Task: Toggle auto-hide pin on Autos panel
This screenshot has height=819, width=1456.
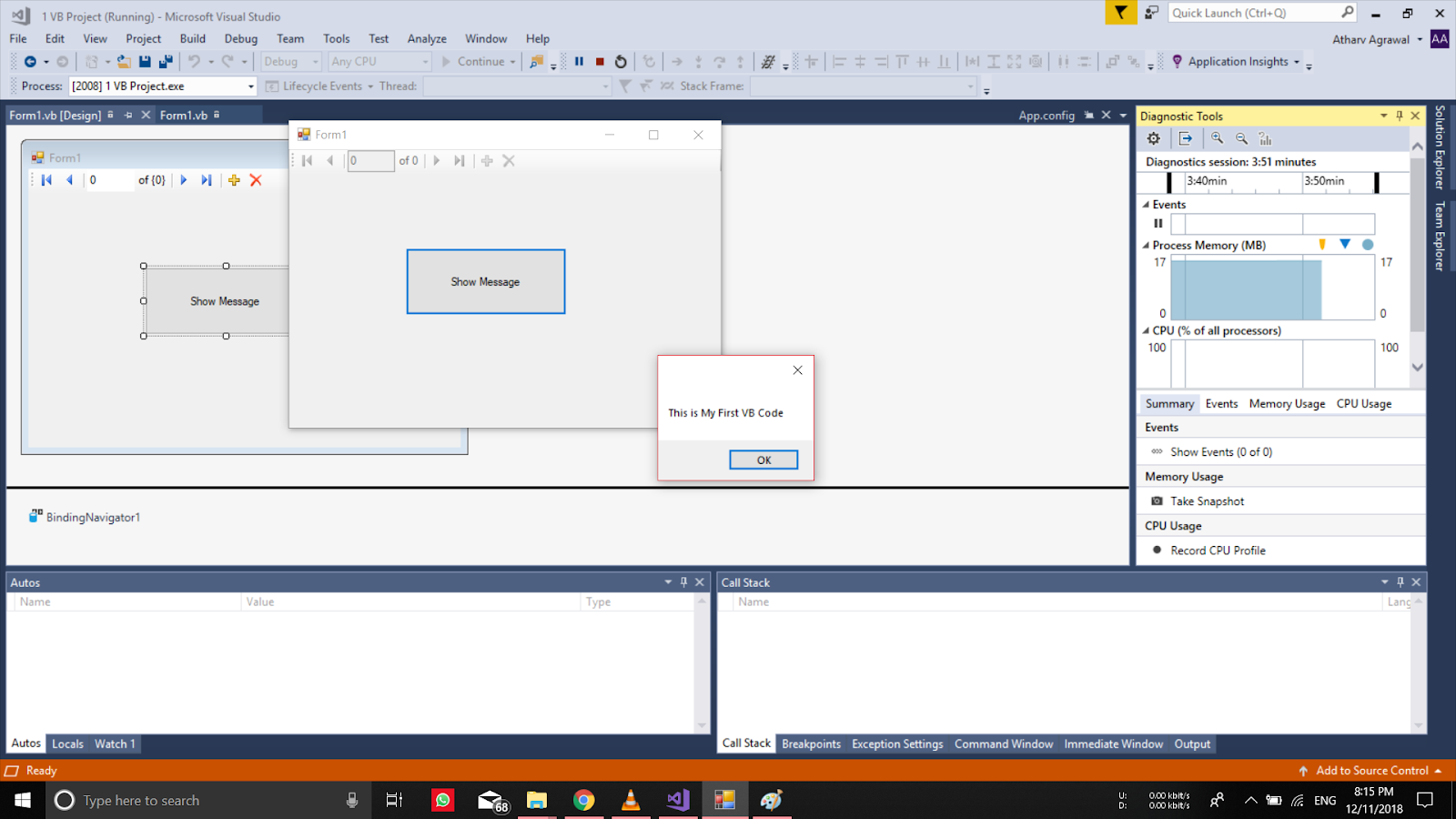Action: point(683,582)
